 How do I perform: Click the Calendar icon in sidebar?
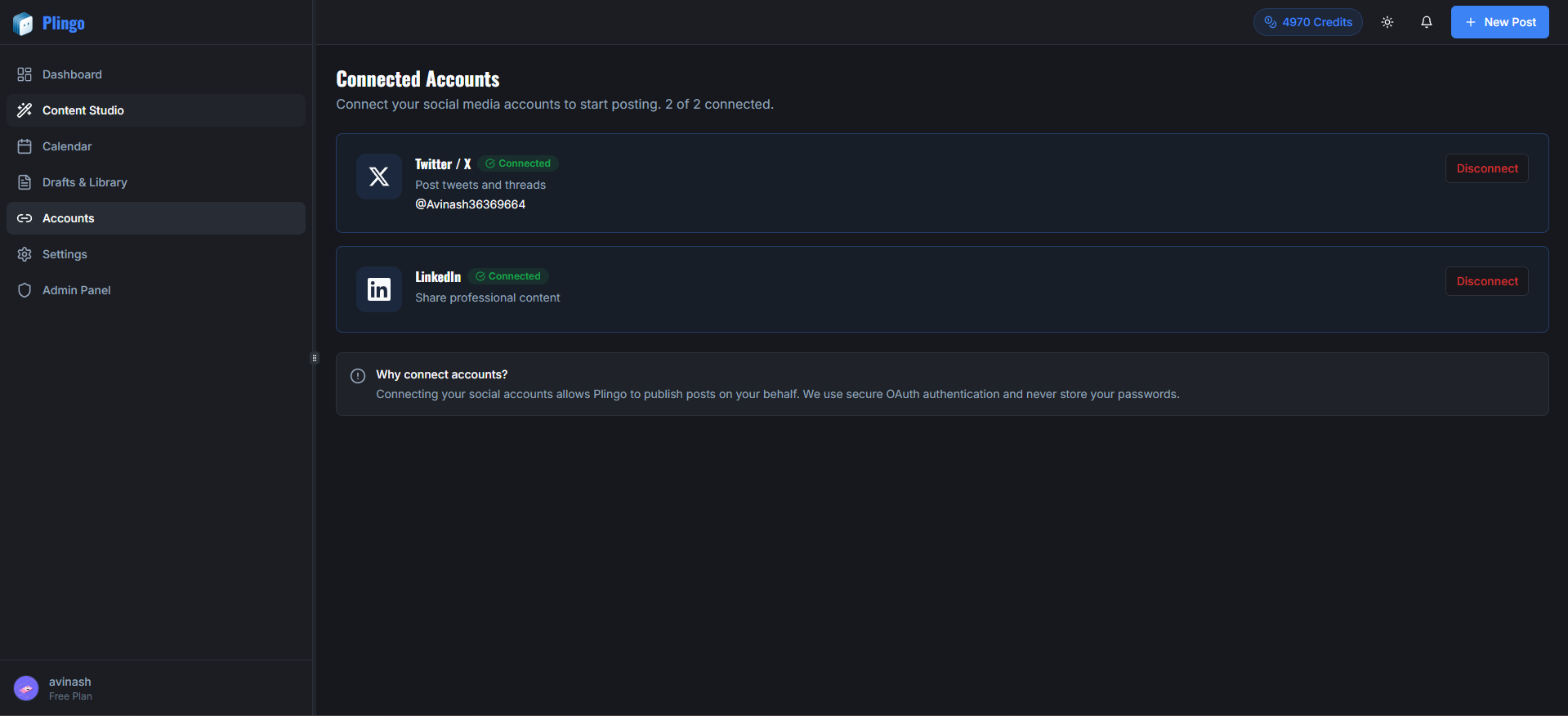(25, 146)
